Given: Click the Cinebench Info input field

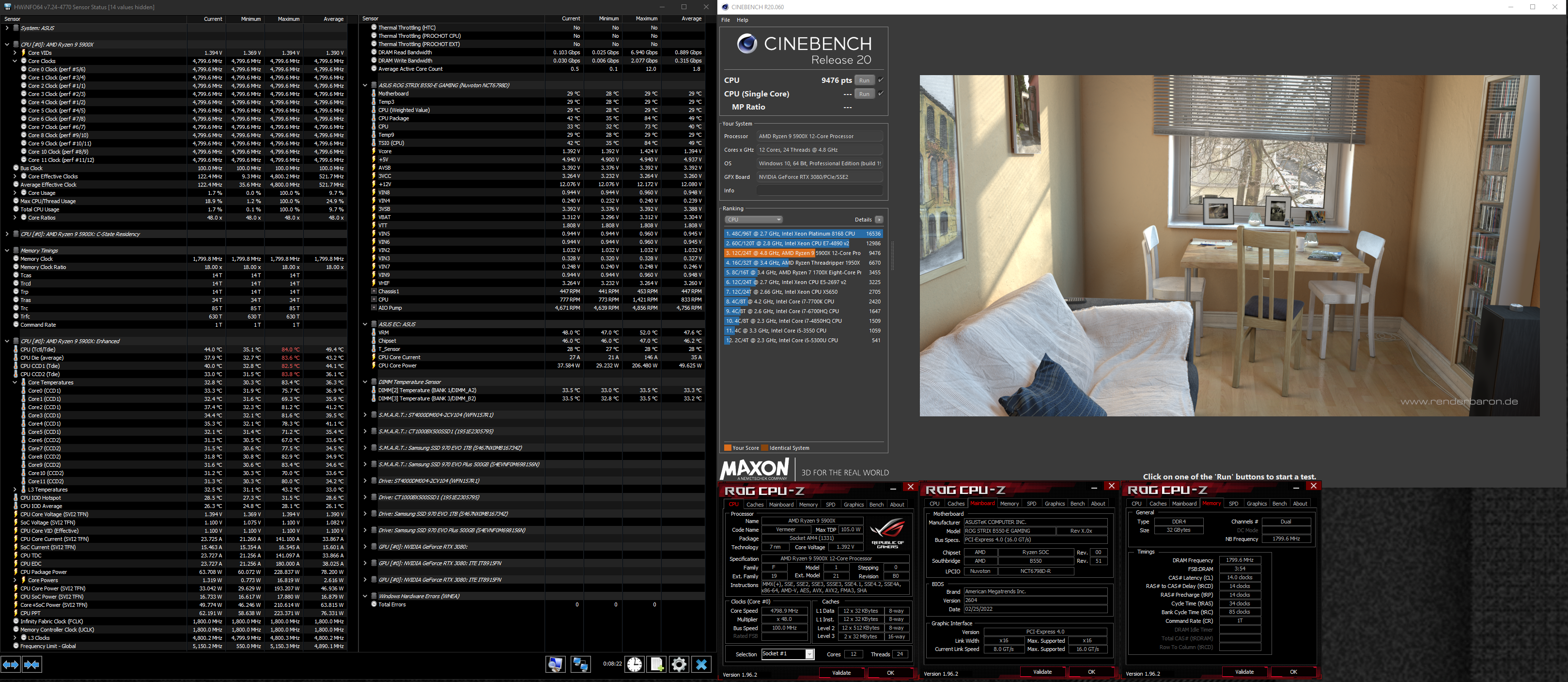Looking at the screenshot, I should (819, 190).
